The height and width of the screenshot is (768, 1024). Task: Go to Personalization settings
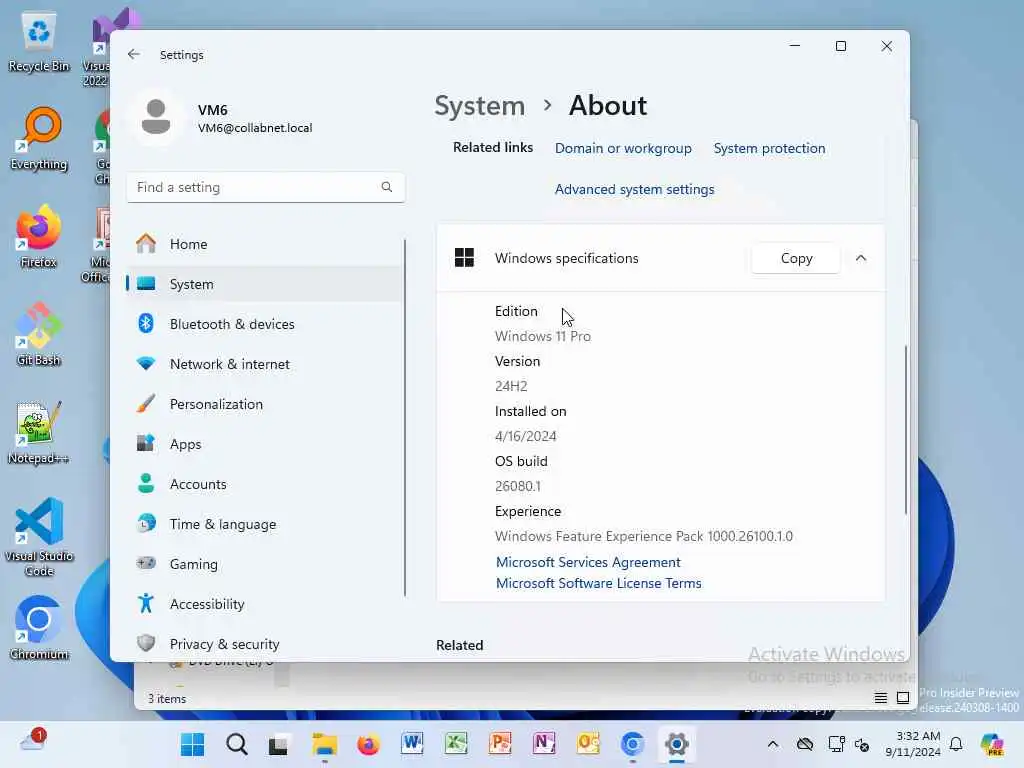pyautogui.click(x=264, y=404)
